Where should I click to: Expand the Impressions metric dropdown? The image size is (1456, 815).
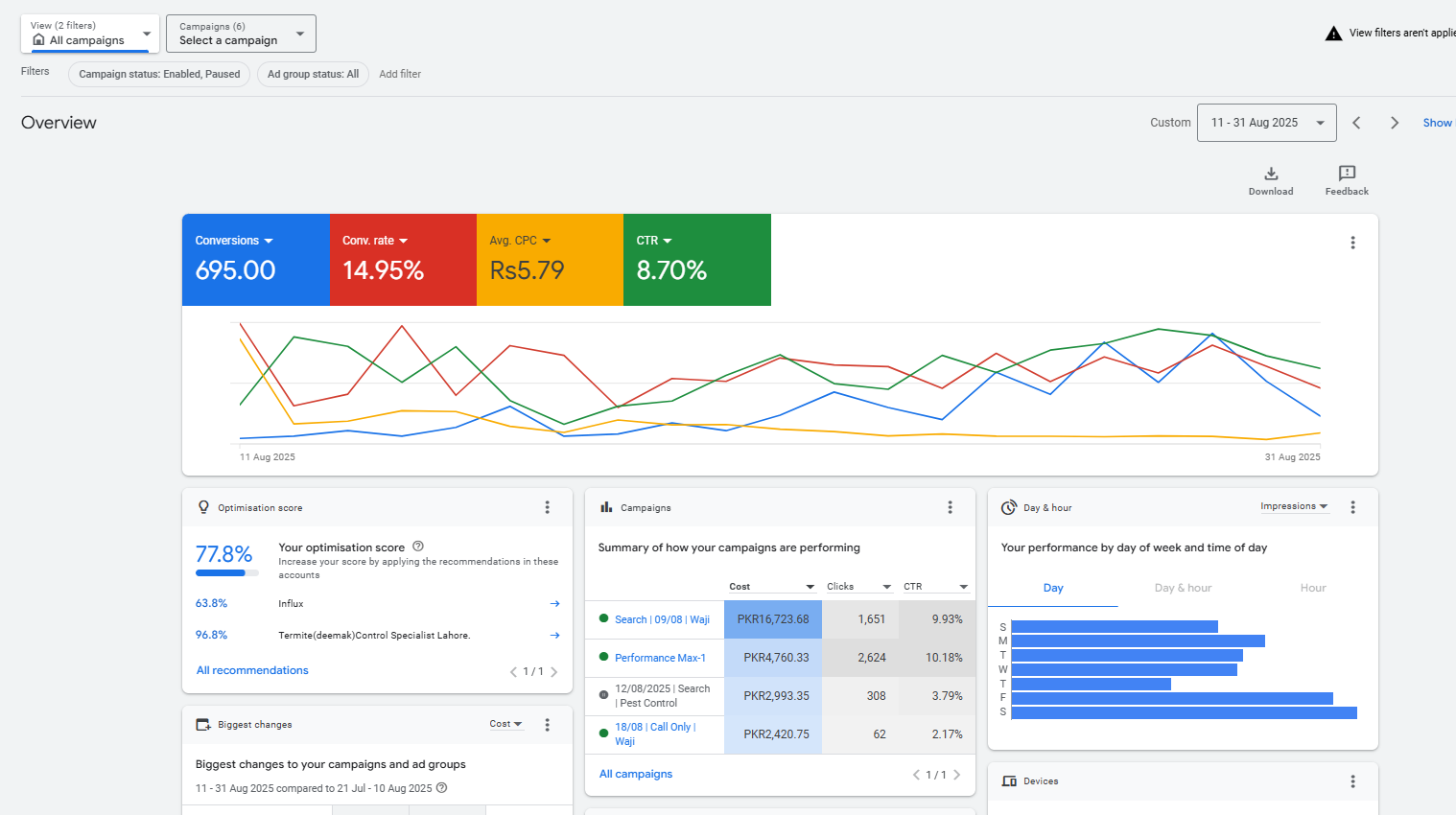[x=1294, y=506]
